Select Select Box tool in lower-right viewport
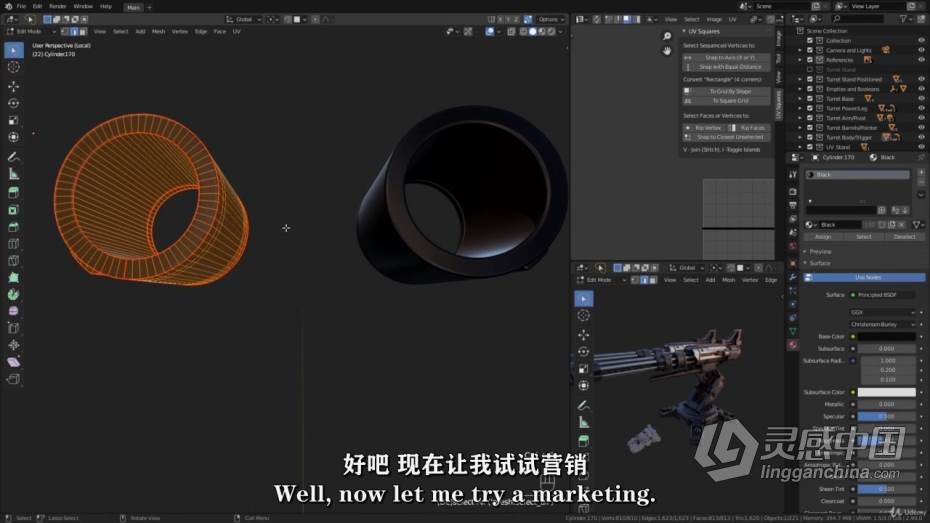This screenshot has height=523, width=930. [x=584, y=299]
